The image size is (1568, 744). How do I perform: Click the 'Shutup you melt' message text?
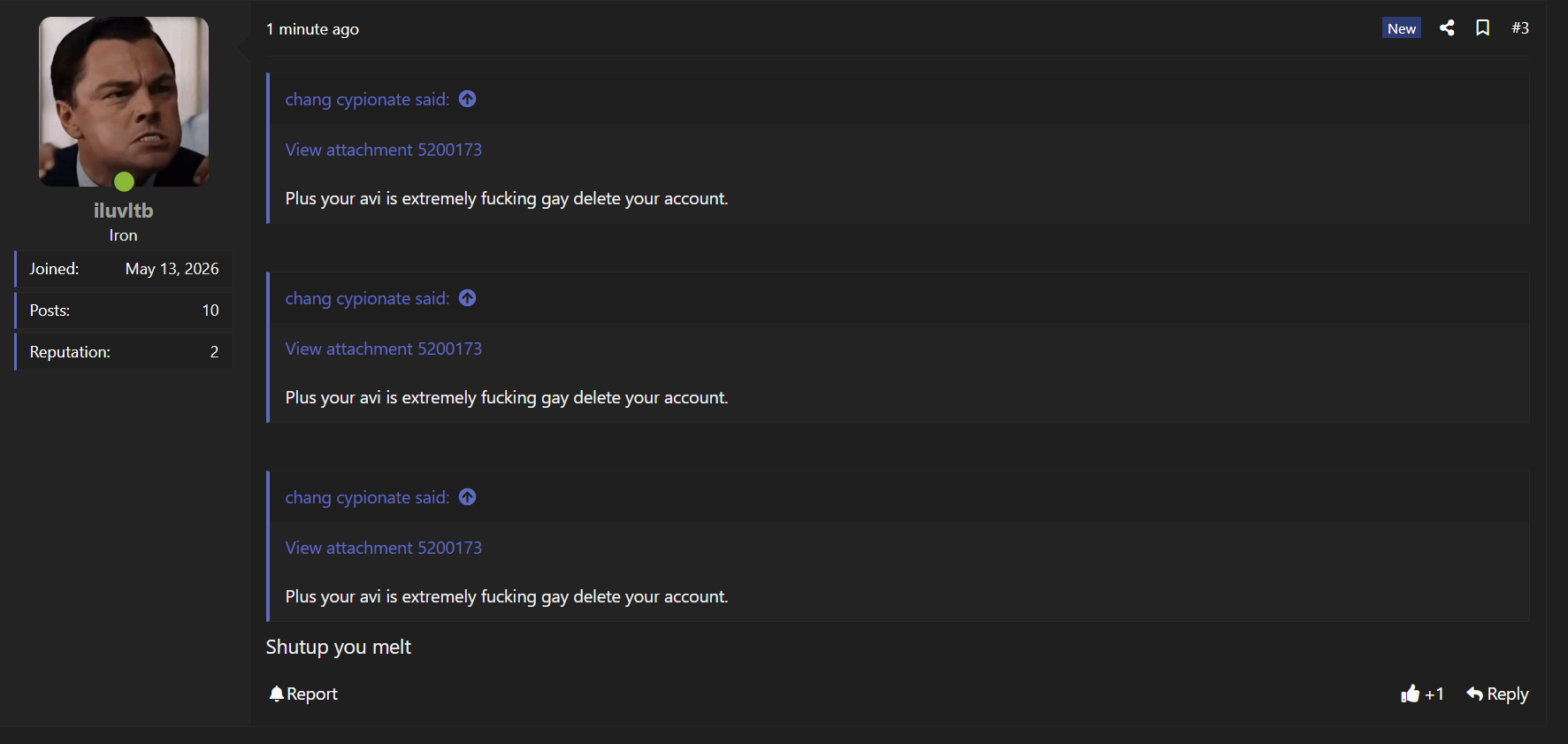click(339, 647)
